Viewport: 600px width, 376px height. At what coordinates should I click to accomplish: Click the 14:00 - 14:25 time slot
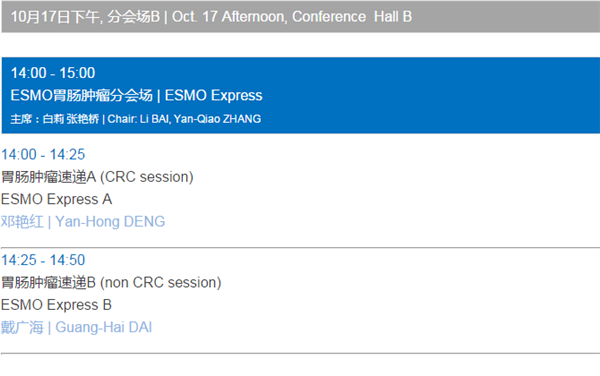pos(43,155)
